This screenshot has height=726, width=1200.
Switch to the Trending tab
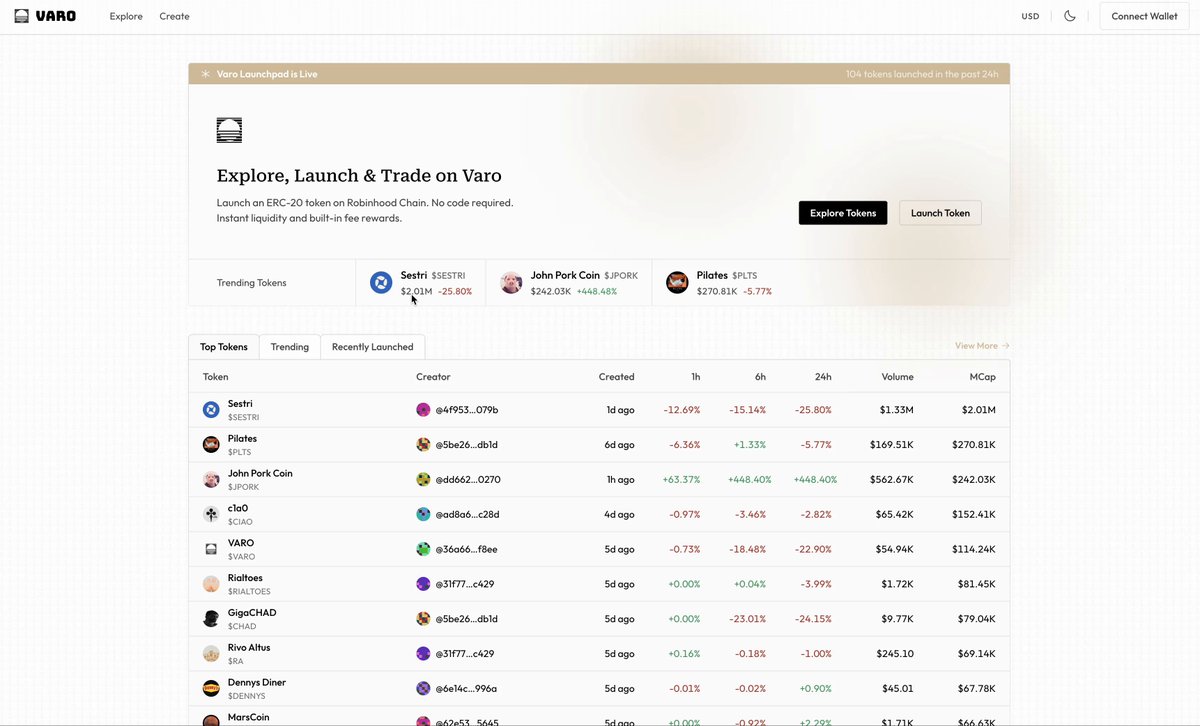click(290, 347)
